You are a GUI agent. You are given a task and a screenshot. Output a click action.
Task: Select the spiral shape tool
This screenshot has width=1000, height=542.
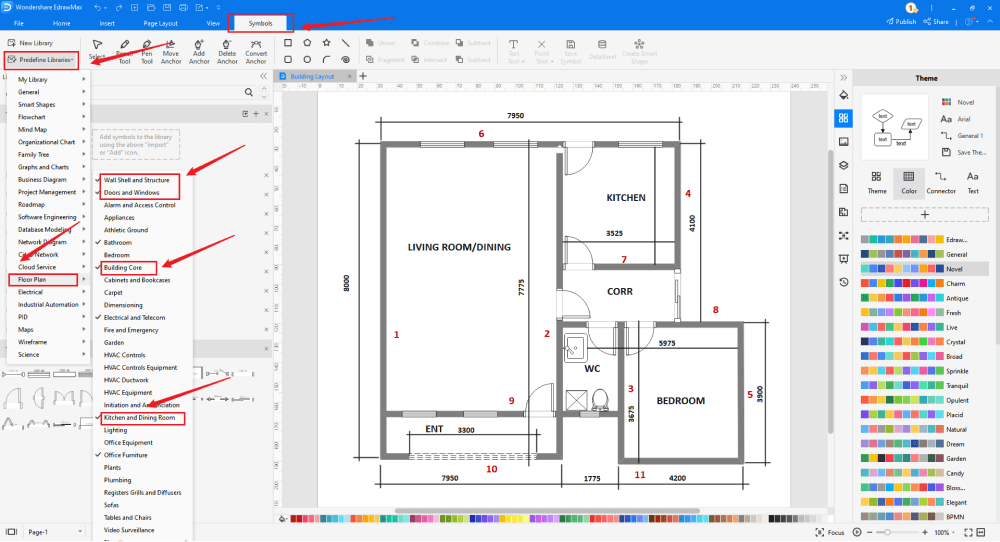[x=346, y=59]
